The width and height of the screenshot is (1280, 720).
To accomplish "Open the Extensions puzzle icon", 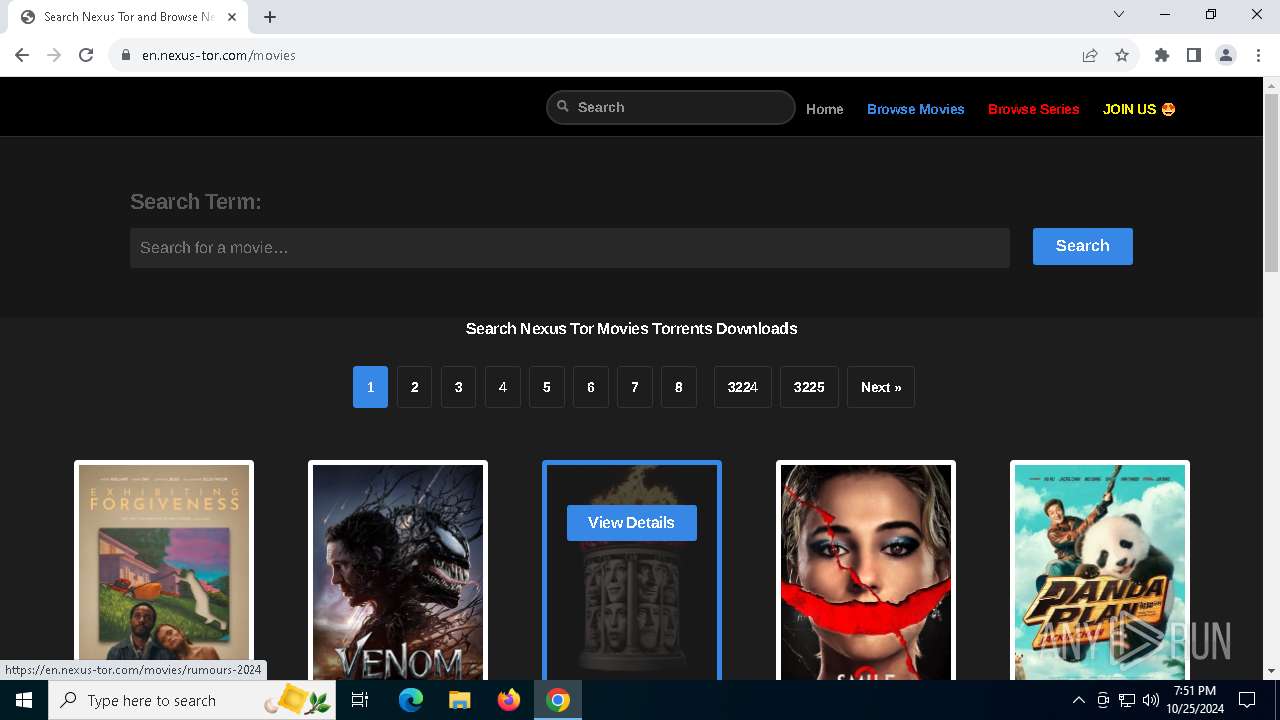I will tap(1162, 55).
